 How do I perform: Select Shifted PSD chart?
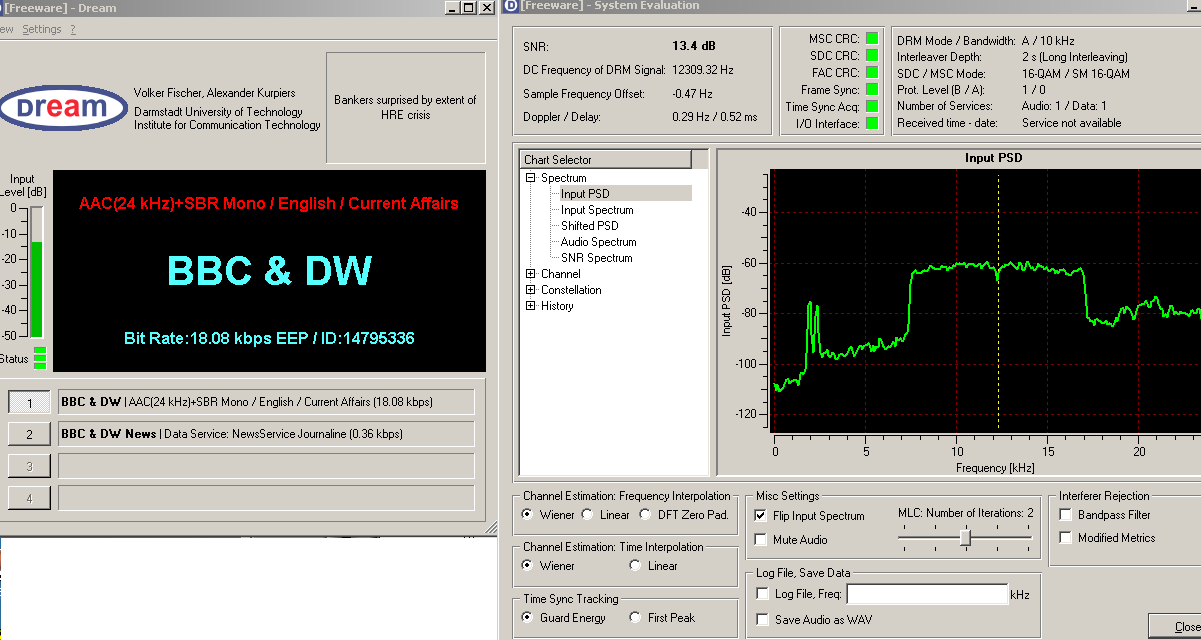click(x=590, y=226)
